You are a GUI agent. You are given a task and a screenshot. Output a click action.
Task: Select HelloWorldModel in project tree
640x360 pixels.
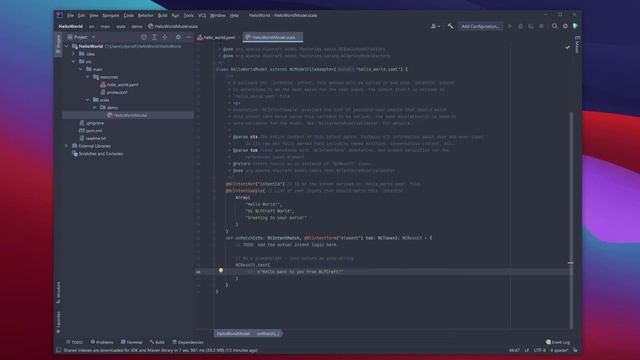(127, 116)
